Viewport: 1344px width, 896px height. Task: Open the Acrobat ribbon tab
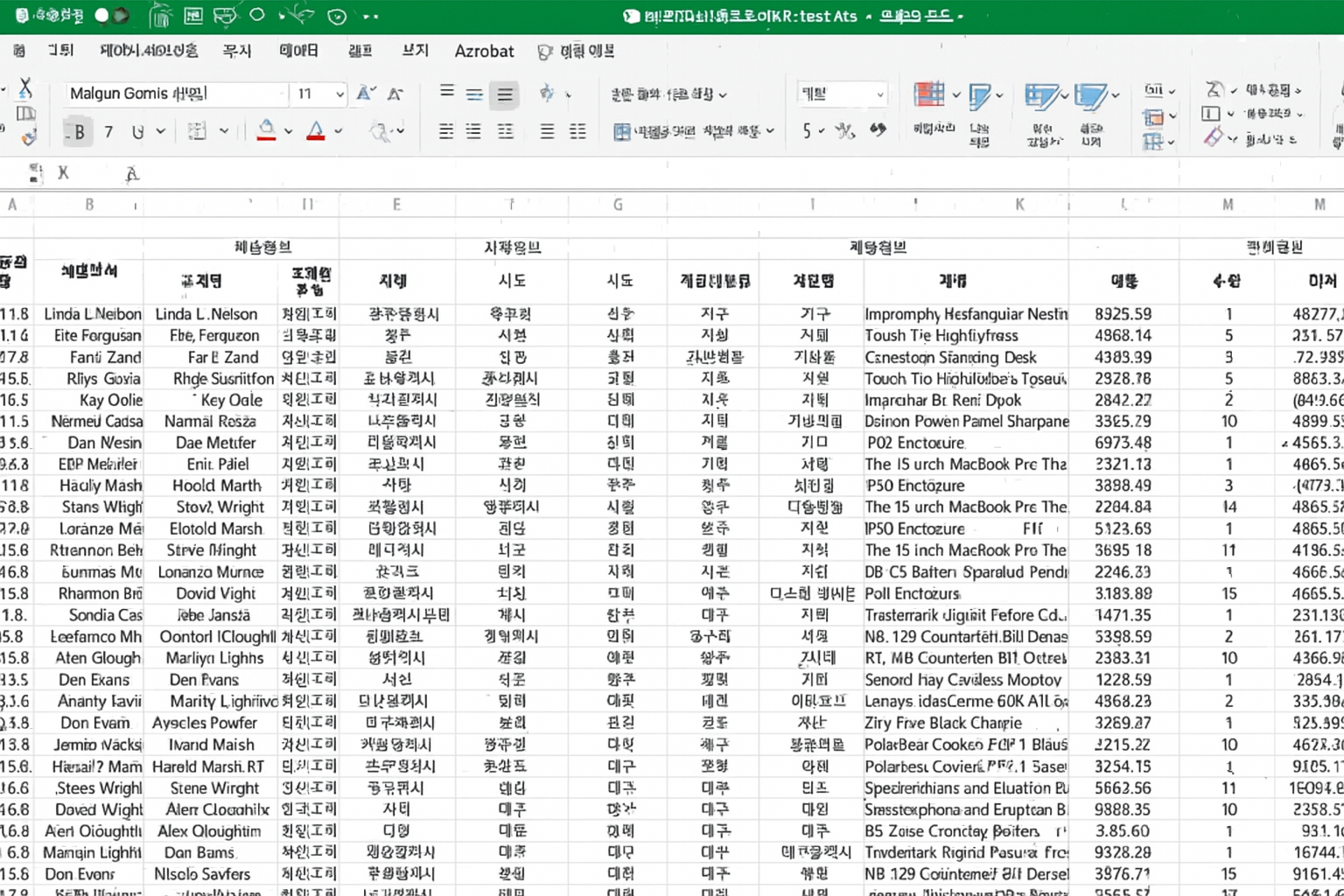coord(484,52)
